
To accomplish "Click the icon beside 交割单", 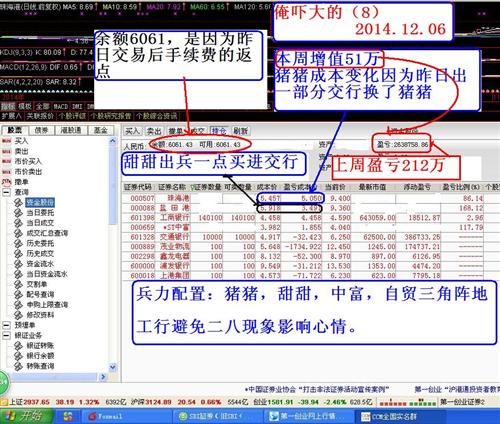I will pos(19,284).
